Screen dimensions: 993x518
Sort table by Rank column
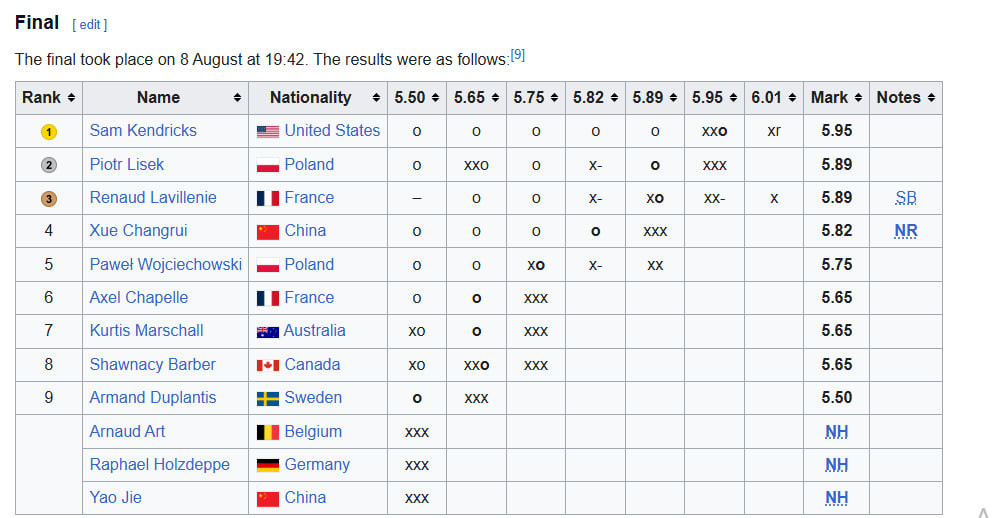(x=49, y=98)
